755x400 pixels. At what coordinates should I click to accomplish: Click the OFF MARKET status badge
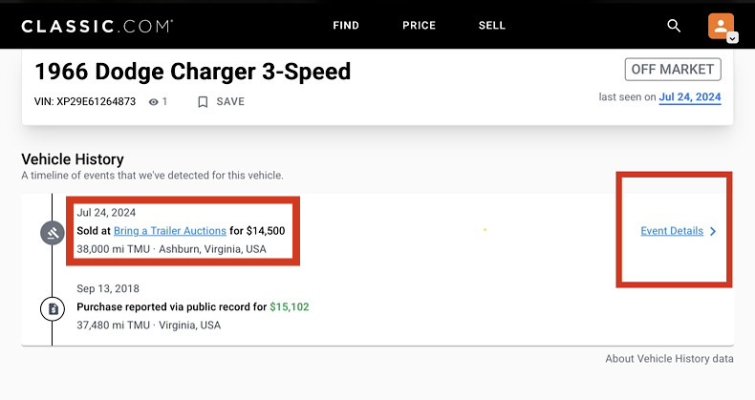673,69
